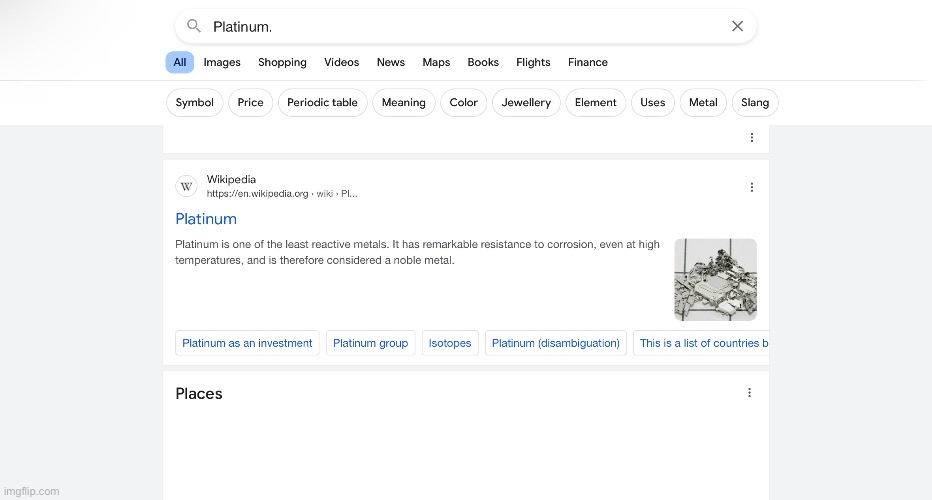Select the Periodic table chip
This screenshot has height=500, width=932.
322,102
